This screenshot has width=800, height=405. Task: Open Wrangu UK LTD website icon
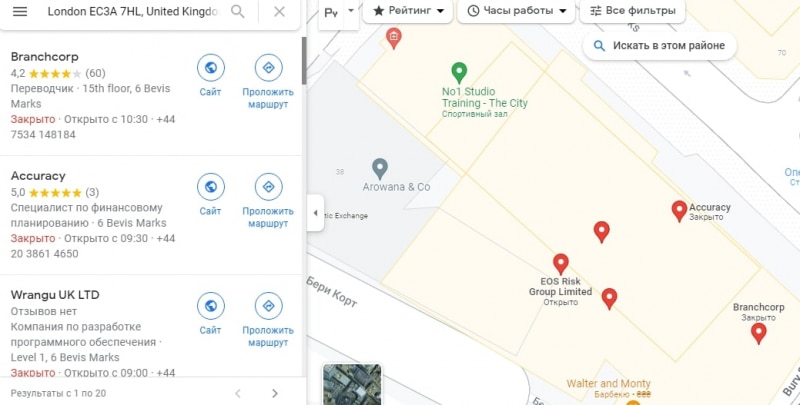pos(211,306)
